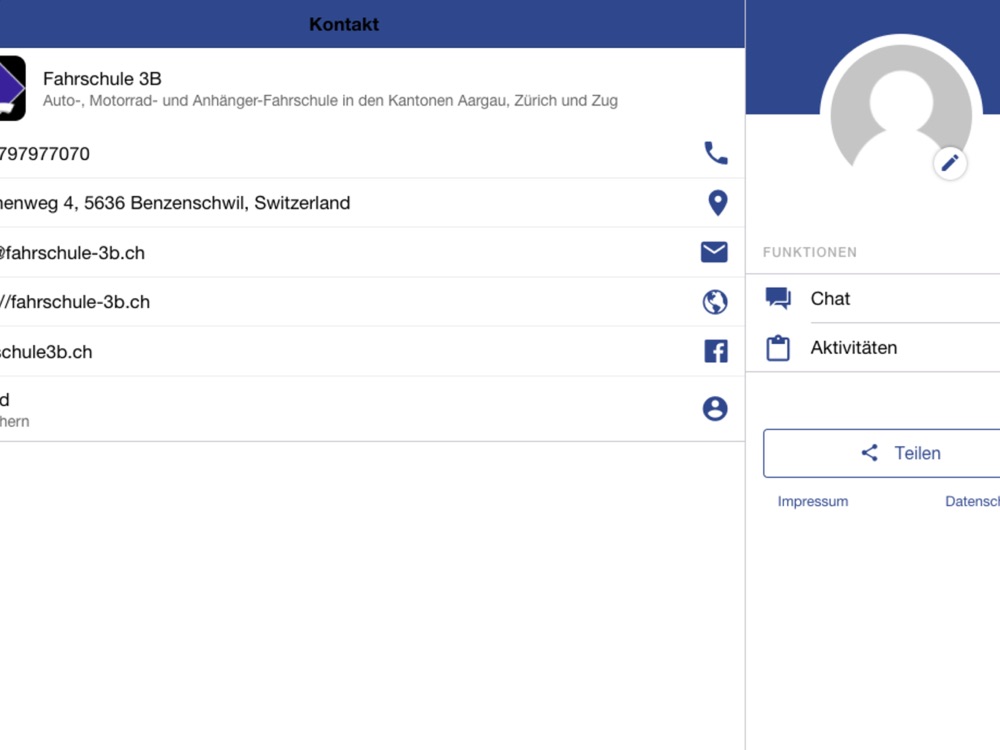
Task: Open the website globe icon
Action: point(715,302)
